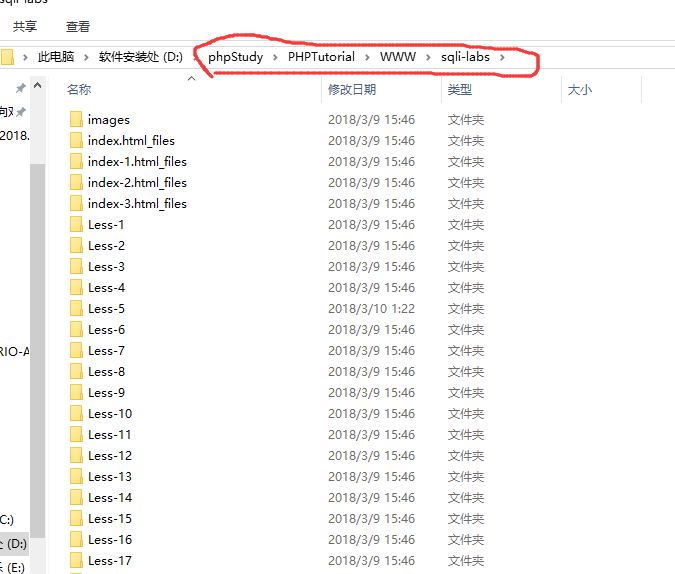Image resolution: width=675 pixels, height=574 pixels.
Task: Expand chevron before 此电脑 breadcrumb
Action: [25, 57]
